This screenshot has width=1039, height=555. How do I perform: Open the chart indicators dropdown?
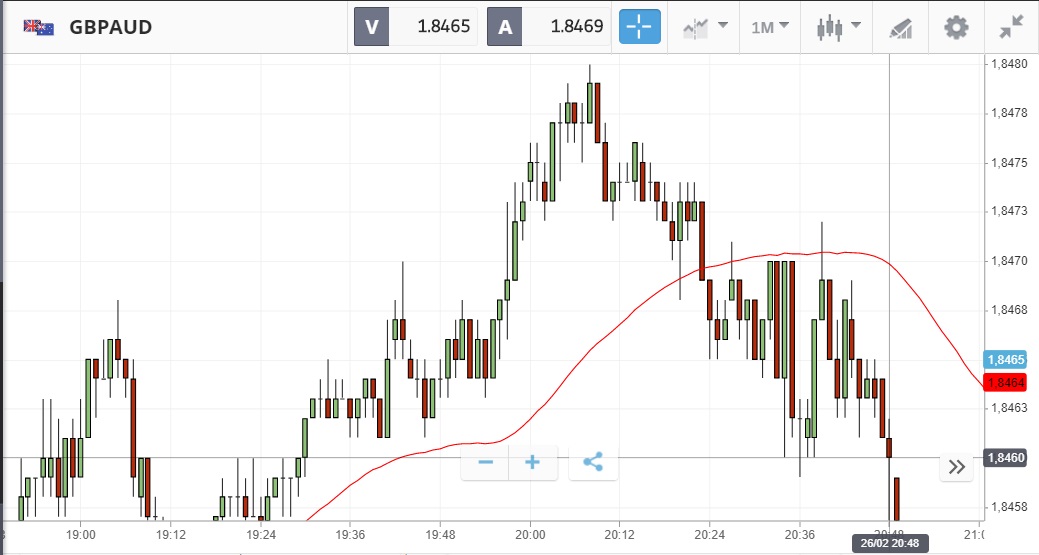click(704, 27)
